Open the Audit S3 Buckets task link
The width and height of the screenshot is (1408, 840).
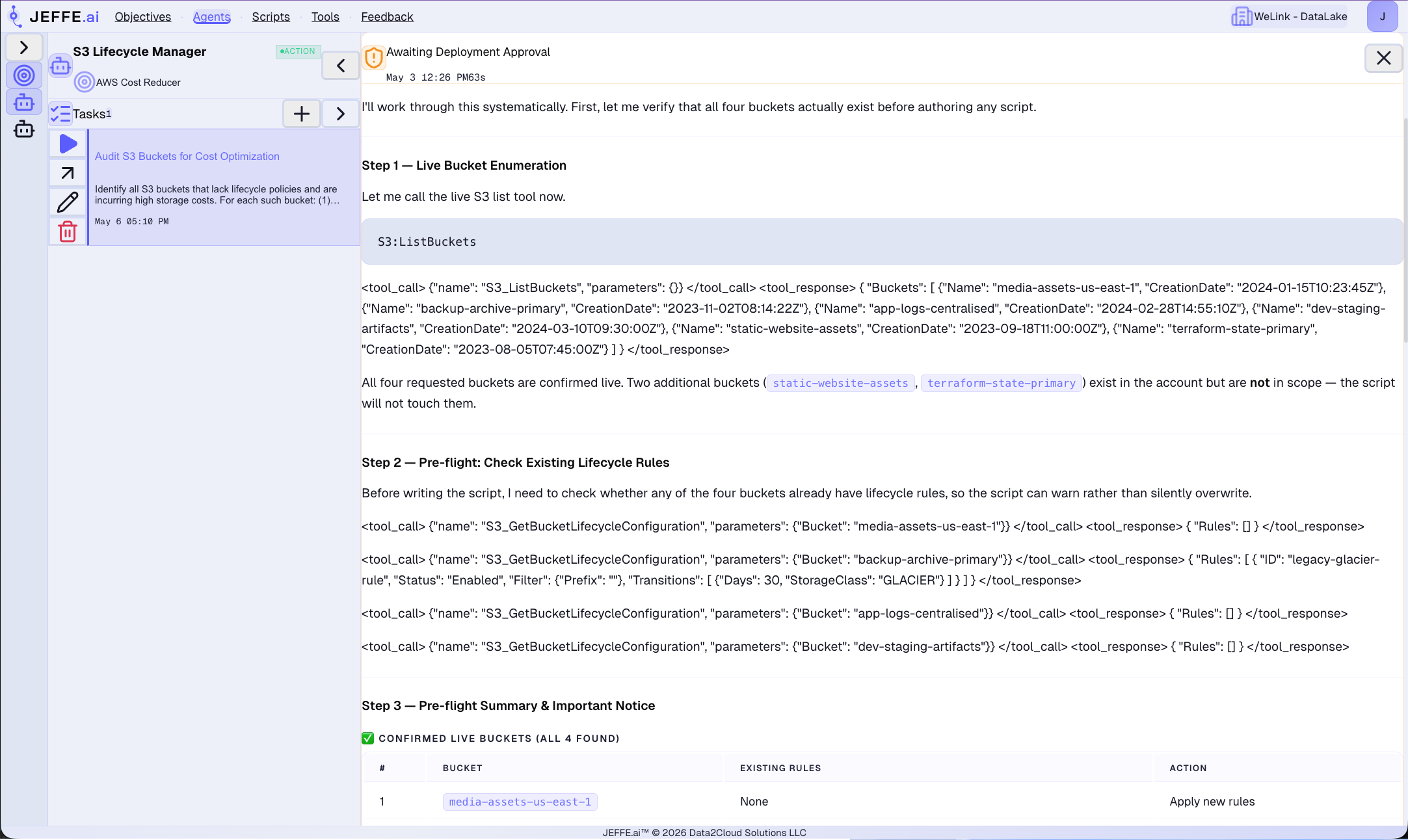point(187,156)
